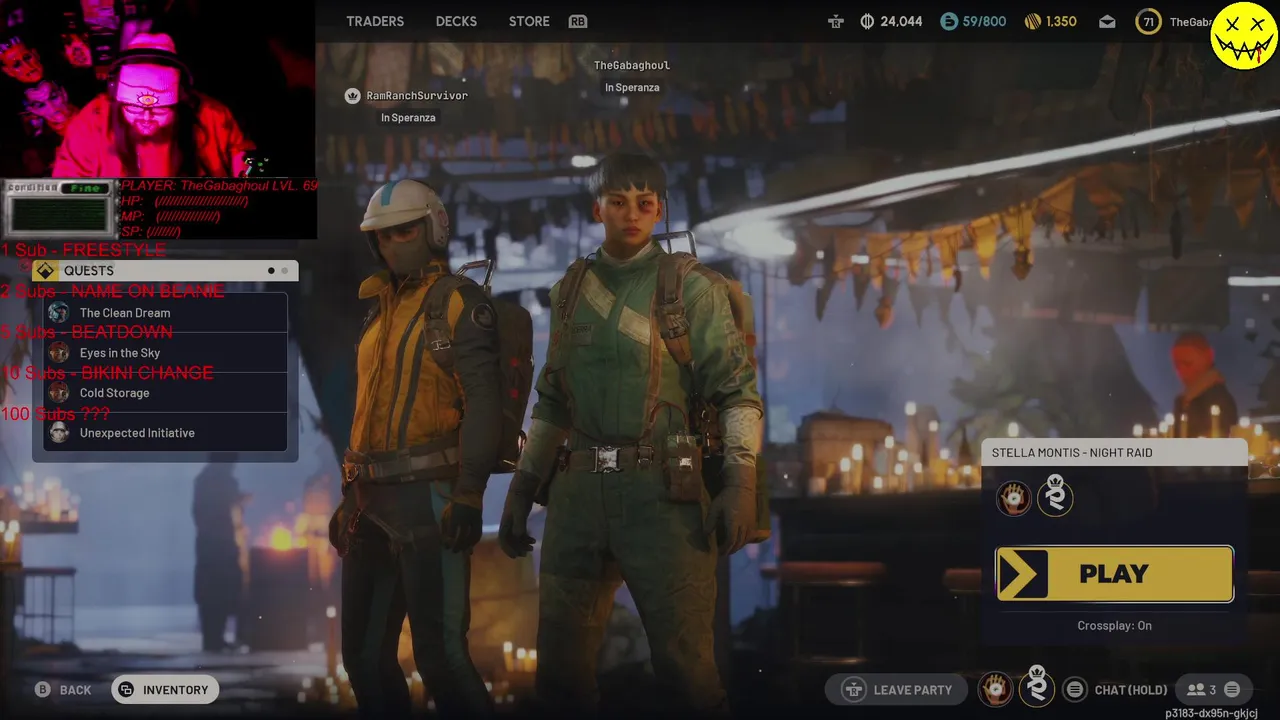Image resolution: width=1280 pixels, height=720 pixels.
Task: Click the R-stick icon in top bar
Action: (836, 21)
